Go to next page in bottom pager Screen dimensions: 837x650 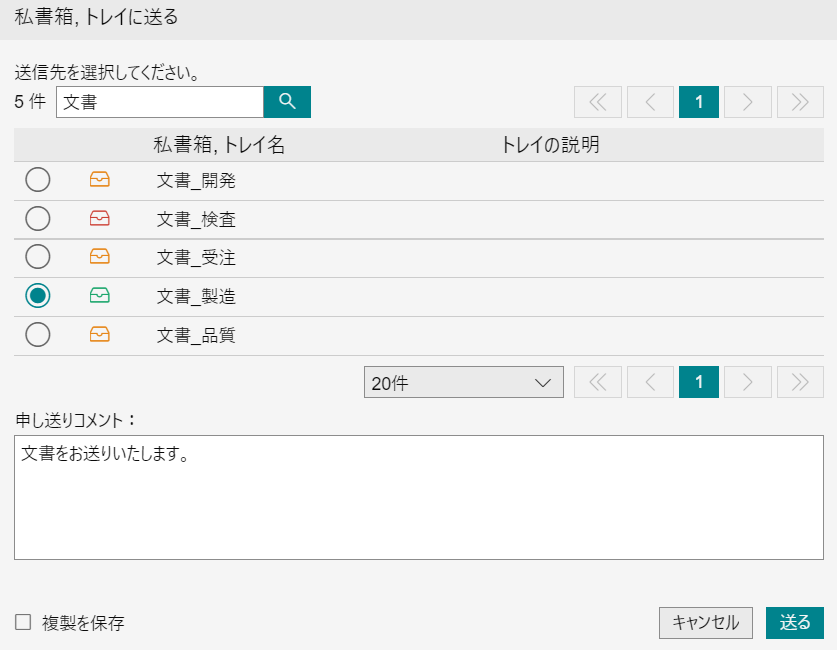click(x=748, y=382)
